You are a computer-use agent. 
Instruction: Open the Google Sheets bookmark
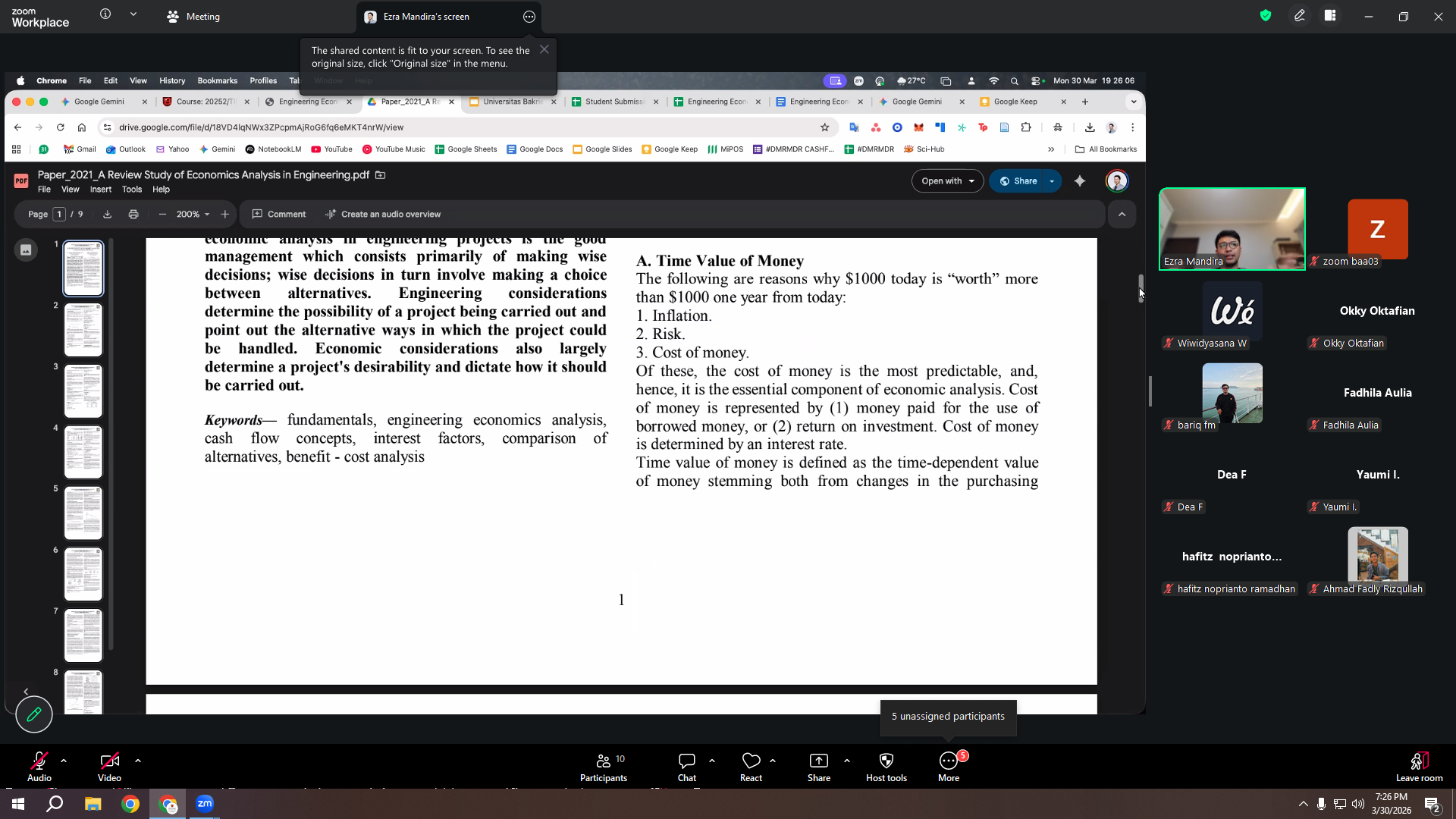(466, 149)
